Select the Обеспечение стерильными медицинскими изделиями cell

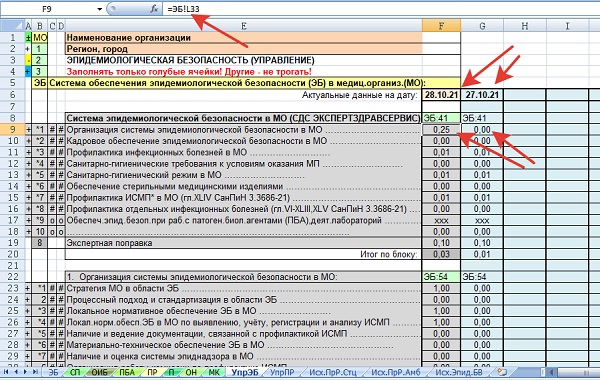click(243, 186)
